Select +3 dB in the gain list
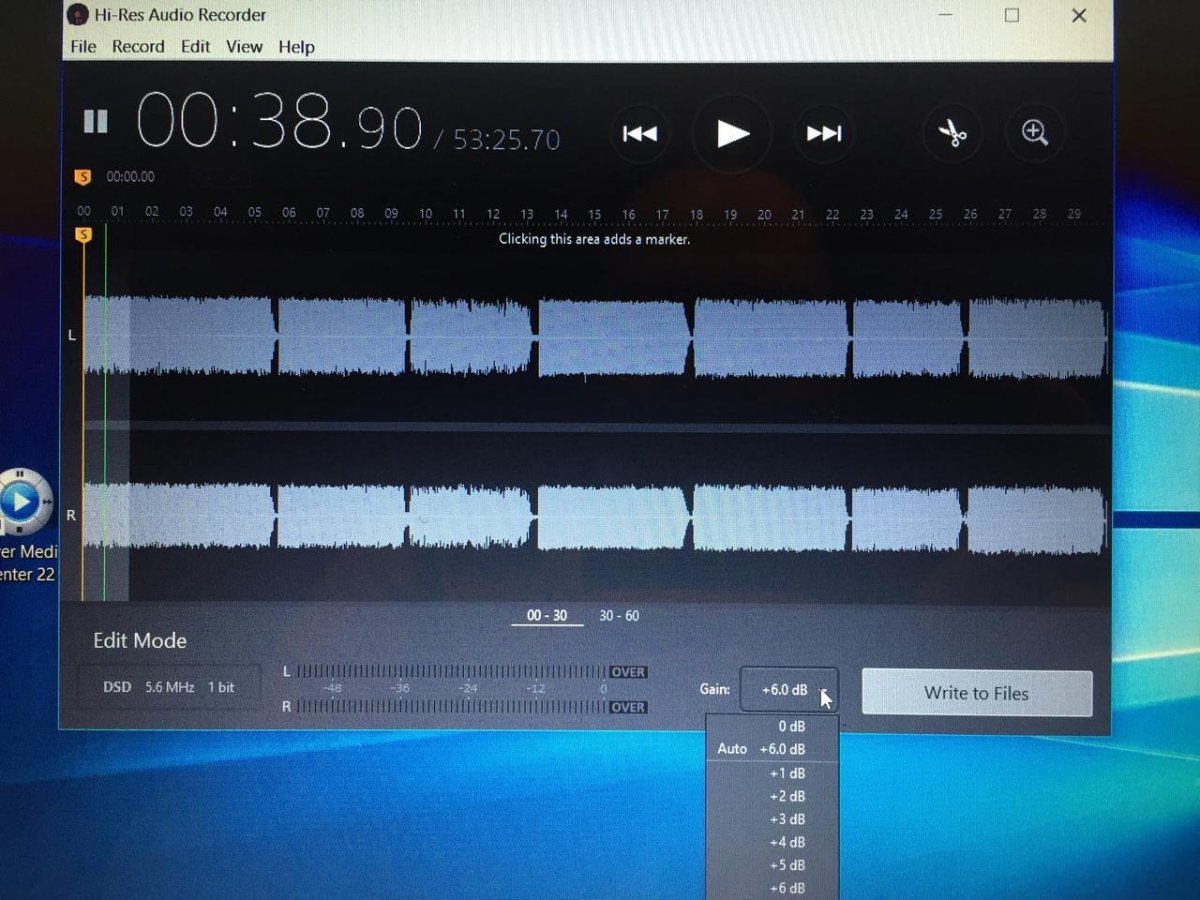This screenshot has height=900, width=1200. point(787,819)
